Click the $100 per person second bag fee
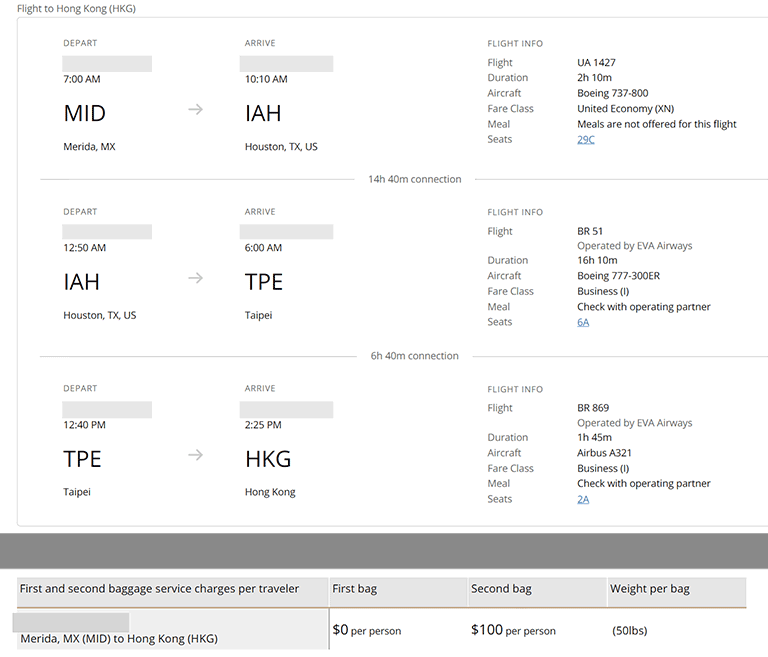Screen dimensions: 768x657 [x=513, y=631]
